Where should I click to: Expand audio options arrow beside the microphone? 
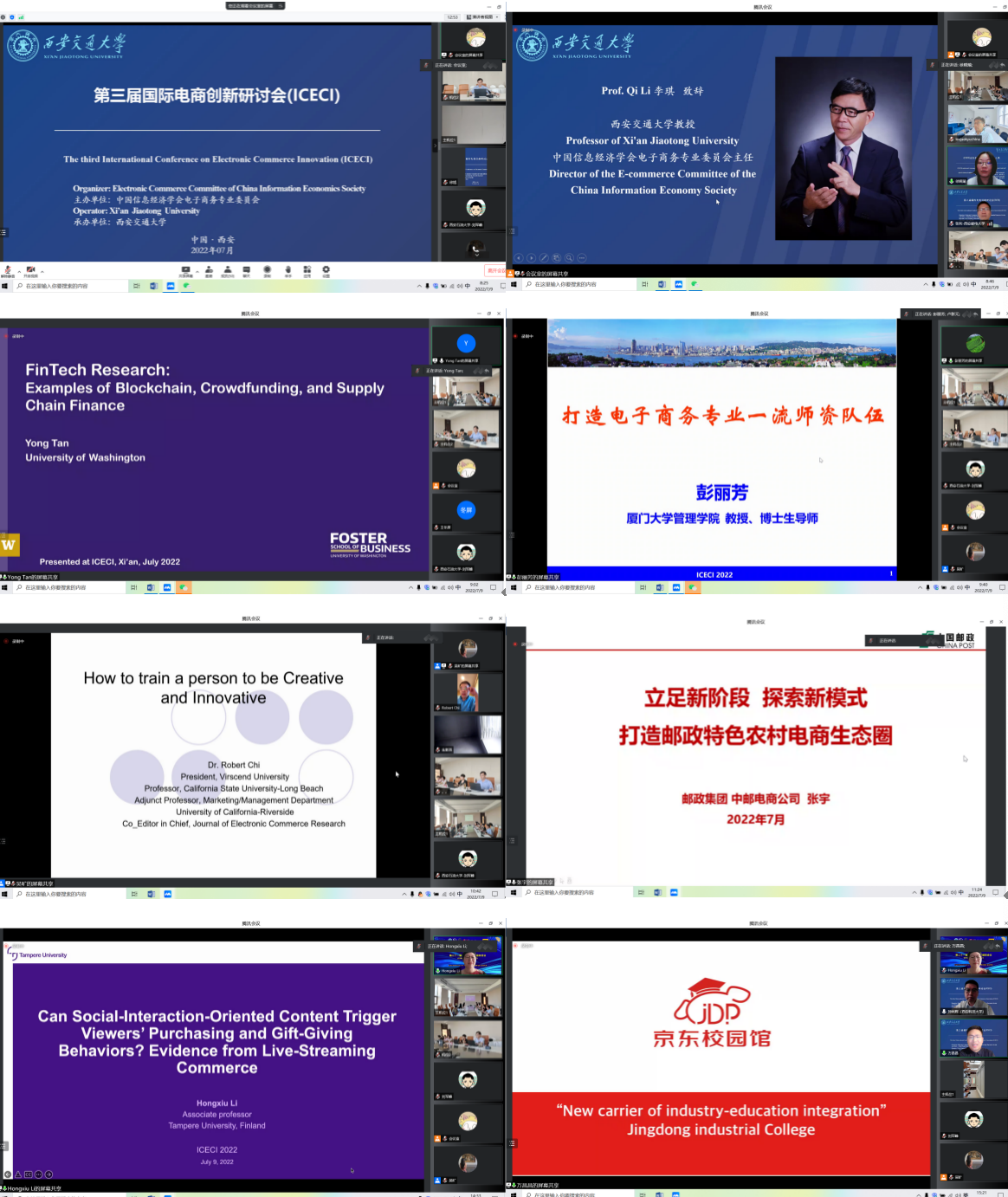(x=18, y=271)
